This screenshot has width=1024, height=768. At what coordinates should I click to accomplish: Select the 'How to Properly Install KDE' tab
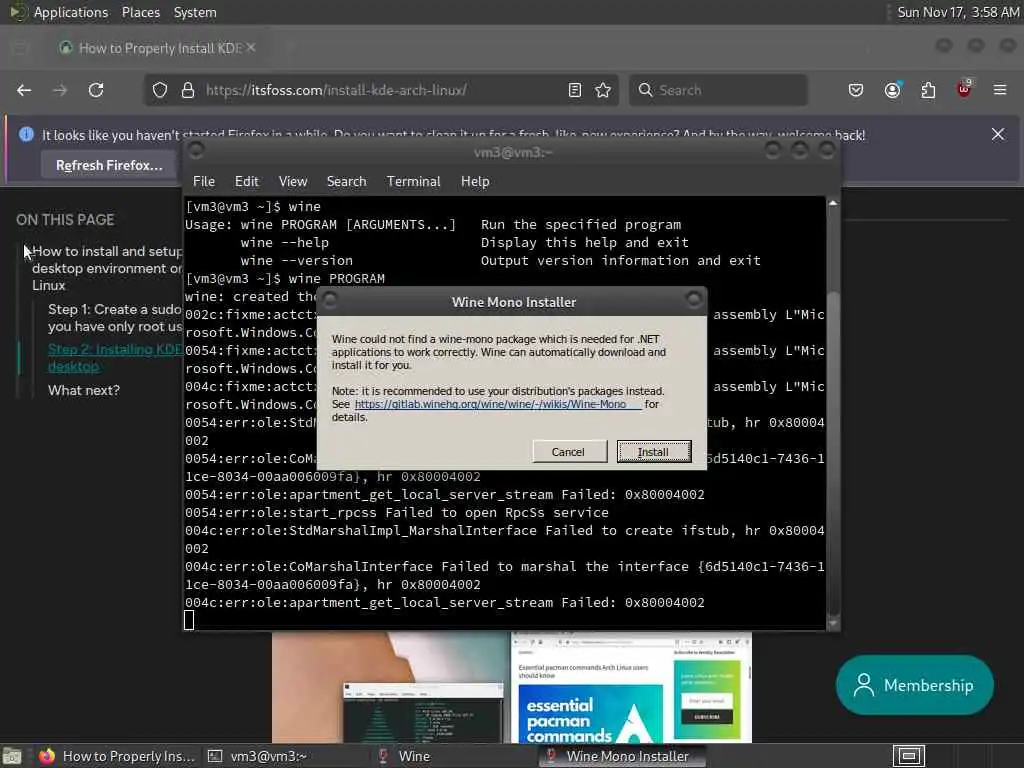157,48
